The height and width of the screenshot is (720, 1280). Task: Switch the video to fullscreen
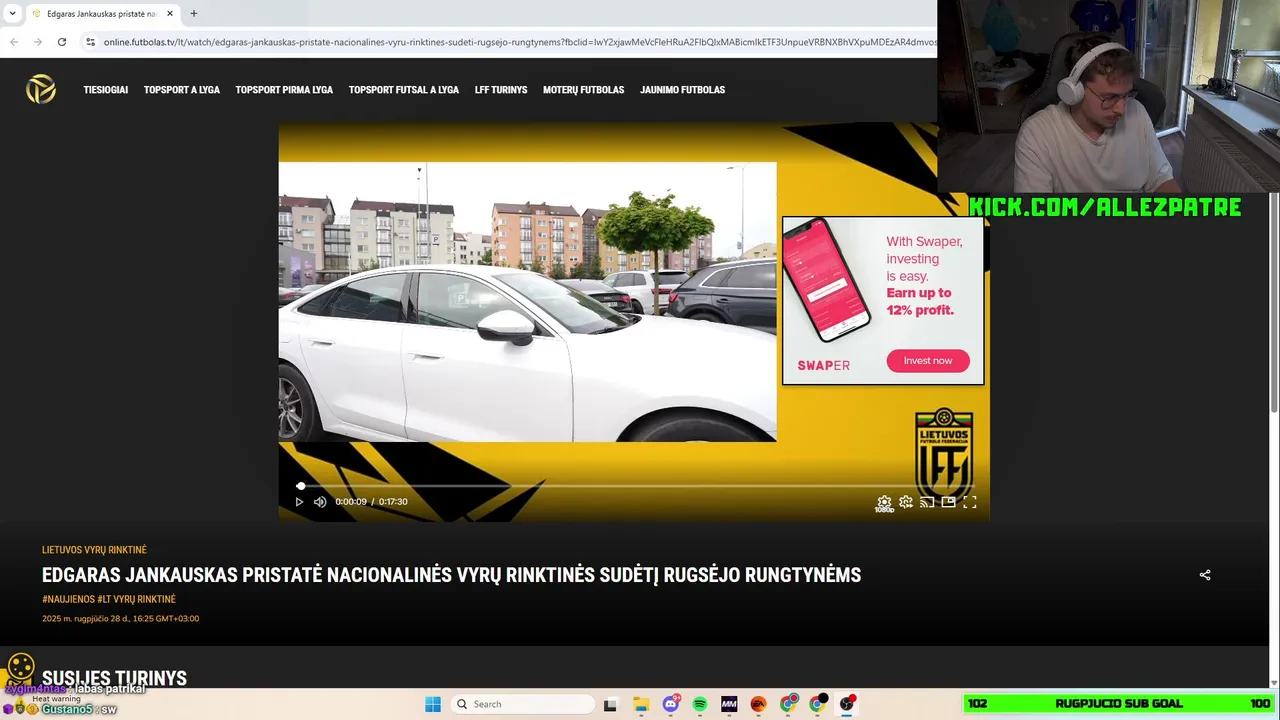coord(970,502)
